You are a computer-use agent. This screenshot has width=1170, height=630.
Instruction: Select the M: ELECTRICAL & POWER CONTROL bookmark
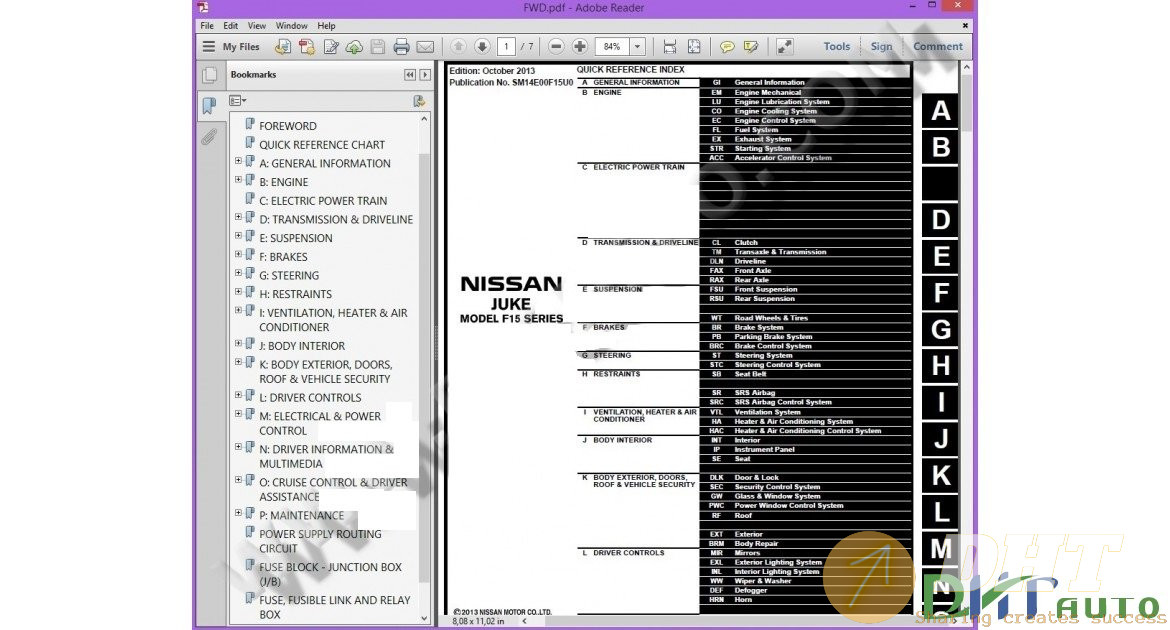click(x=320, y=423)
